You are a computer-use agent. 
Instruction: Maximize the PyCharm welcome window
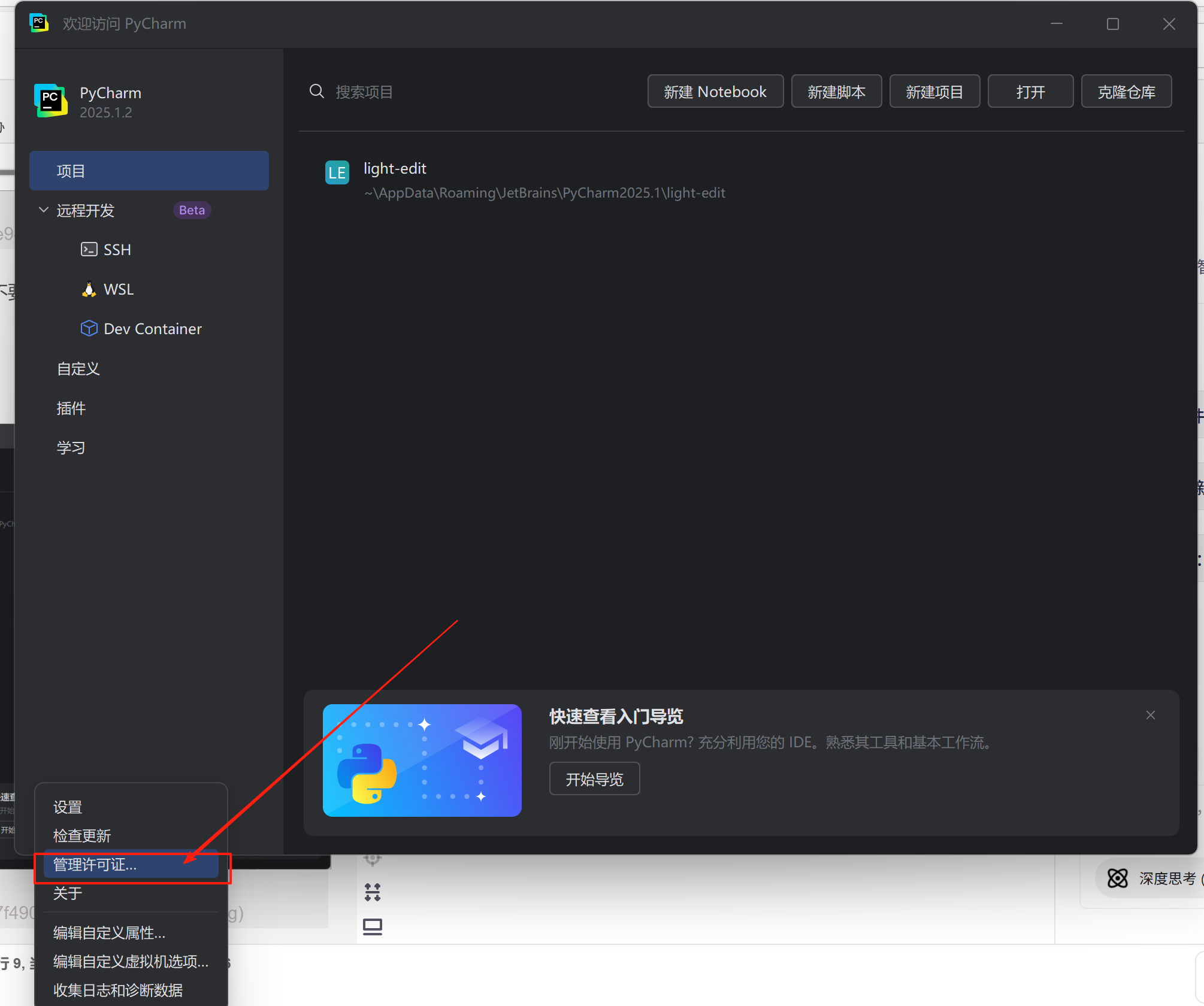1113,23
